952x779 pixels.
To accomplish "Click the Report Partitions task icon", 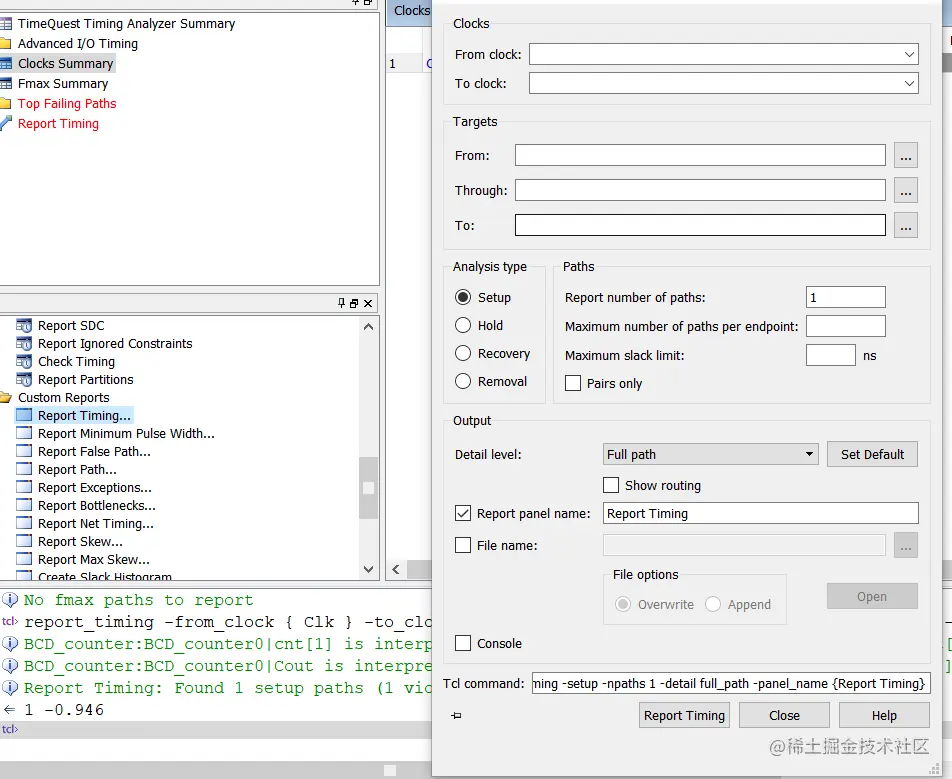I will pyautogui.click(x=24, y=379).
